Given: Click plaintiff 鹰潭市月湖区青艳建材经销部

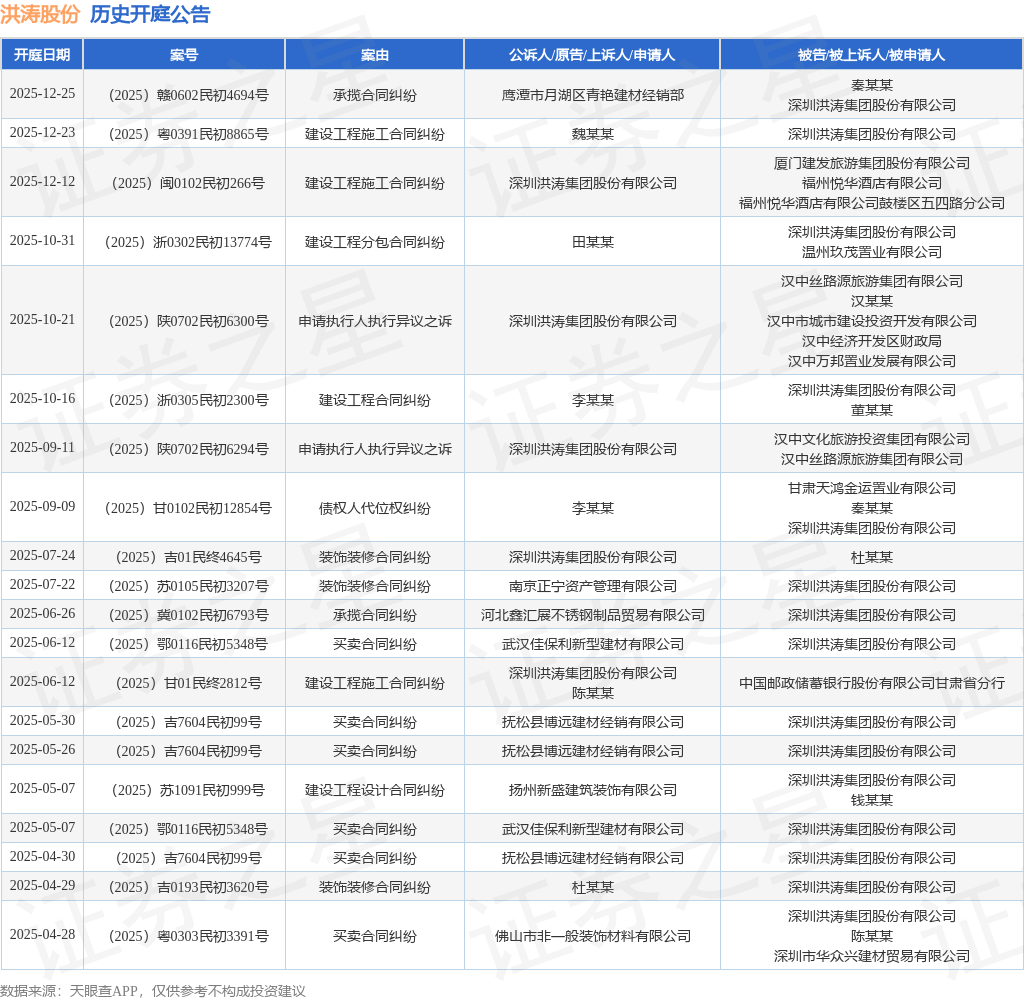Looking at the screenshot, I should tap(592, 95).
